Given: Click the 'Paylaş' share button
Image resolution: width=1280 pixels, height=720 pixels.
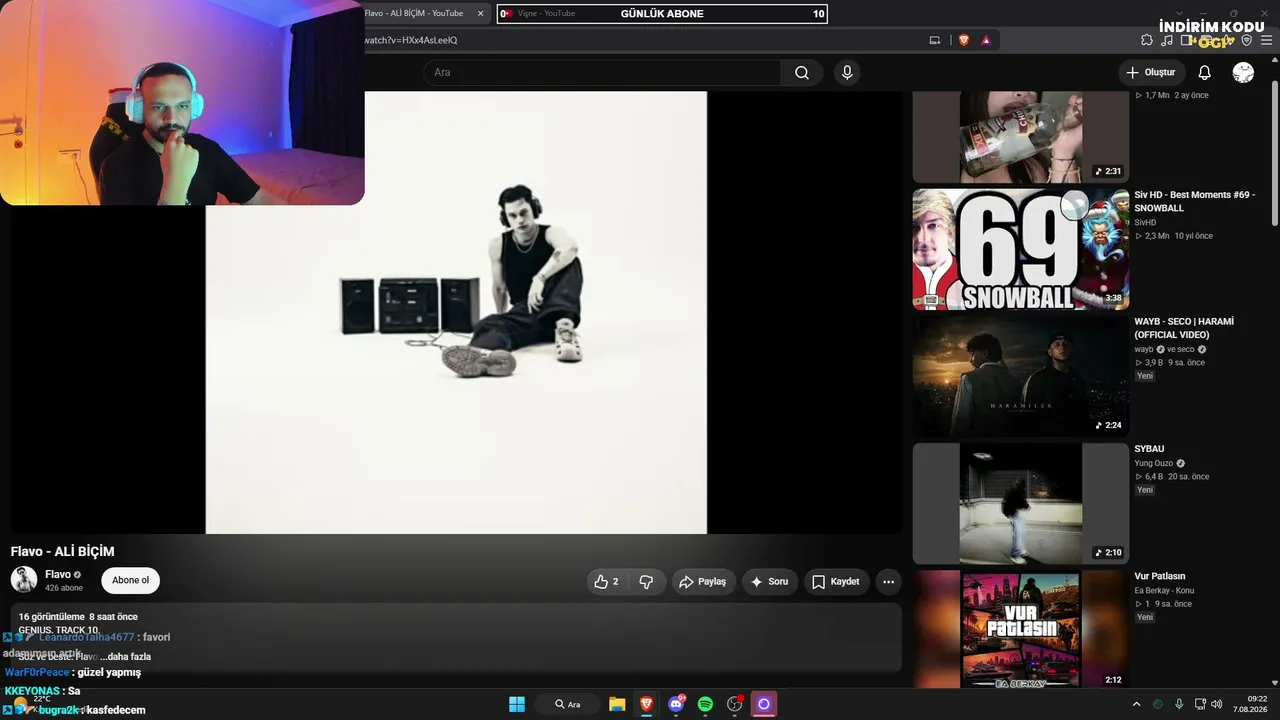Looking at the screenshot, I should pos(702,582).
